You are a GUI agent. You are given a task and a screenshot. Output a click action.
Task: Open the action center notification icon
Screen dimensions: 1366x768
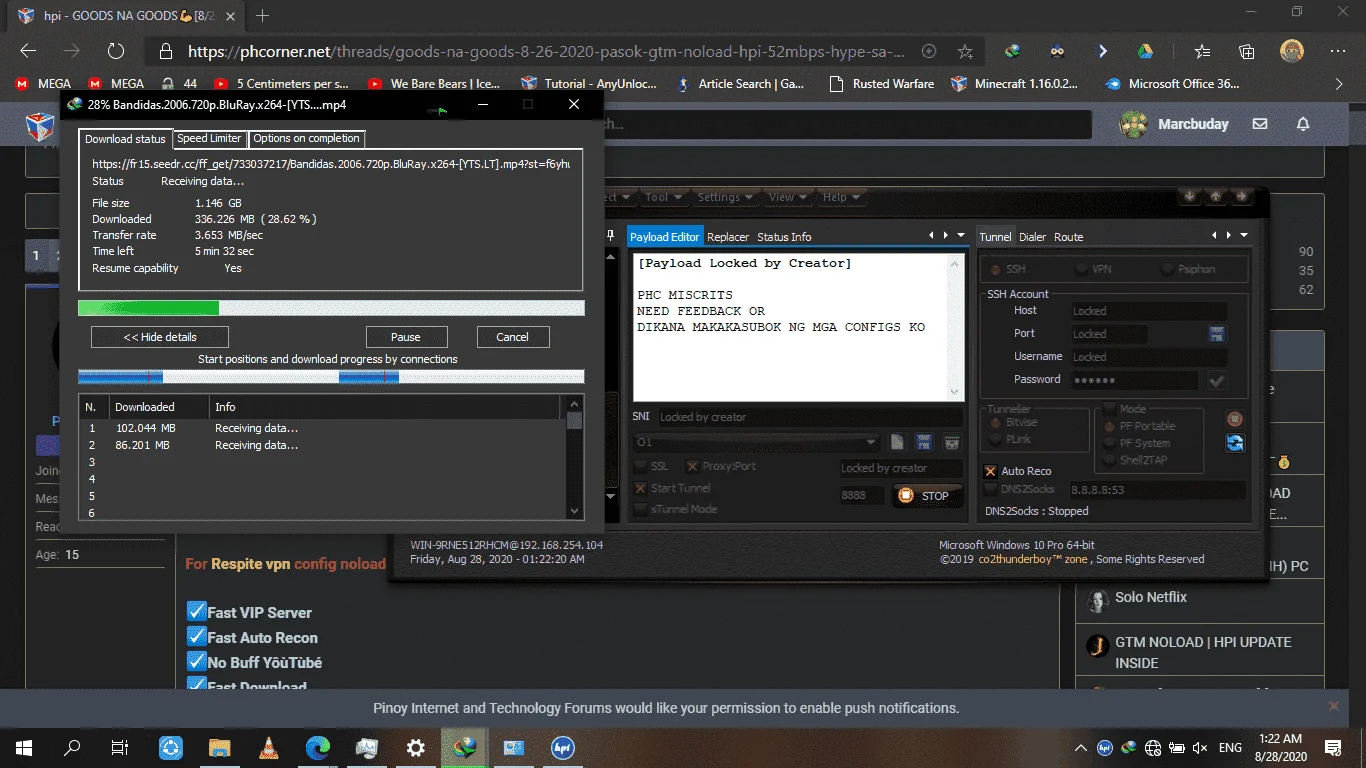pos(1332,748)
